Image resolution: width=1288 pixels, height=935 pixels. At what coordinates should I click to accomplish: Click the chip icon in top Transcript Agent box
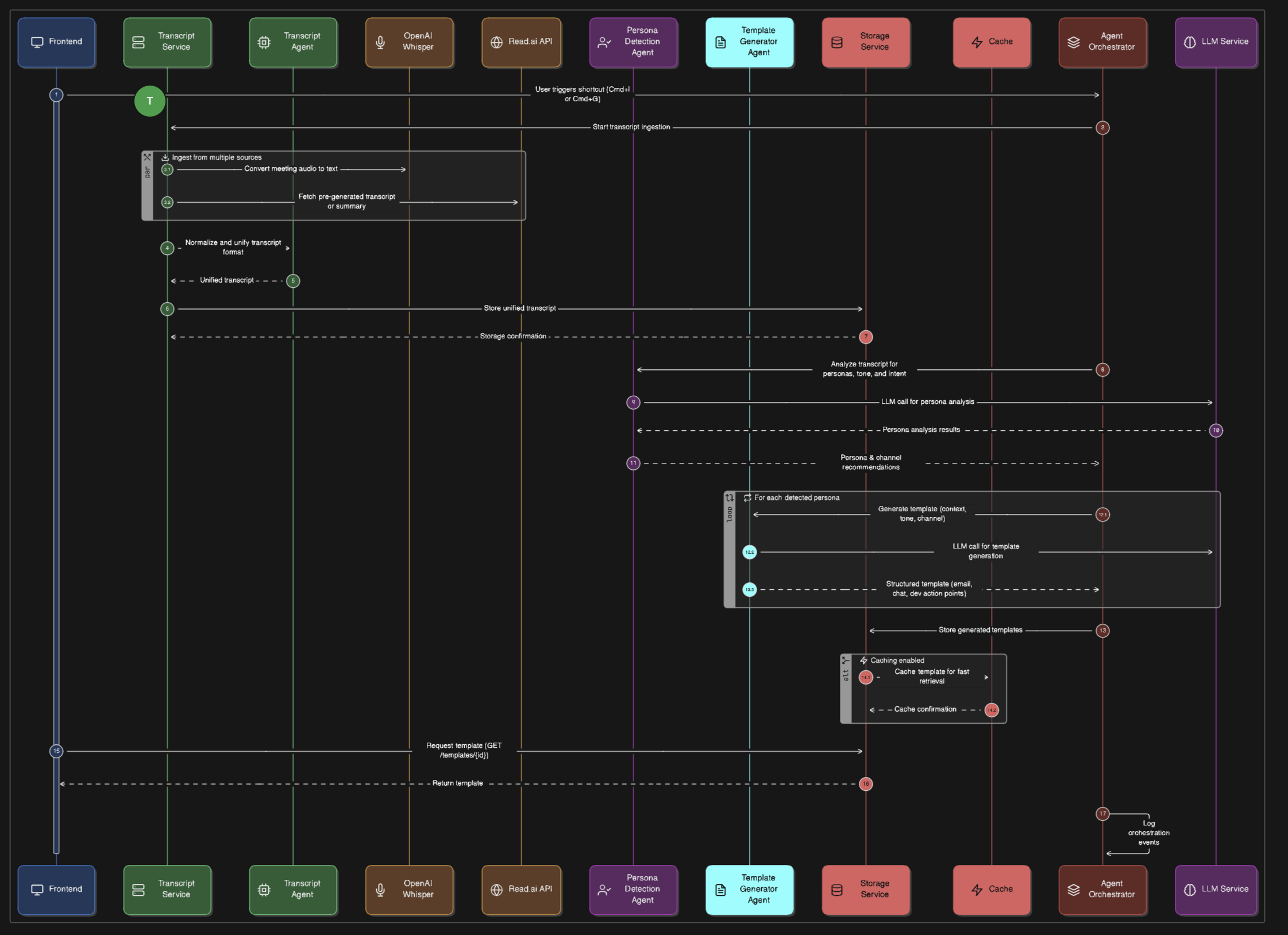(x=264, y=42)
